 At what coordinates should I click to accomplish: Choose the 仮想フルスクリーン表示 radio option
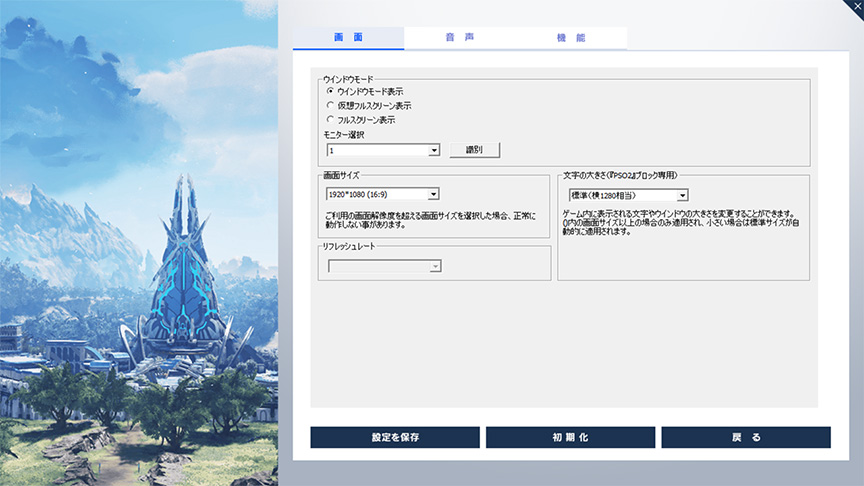coord(331,105)
